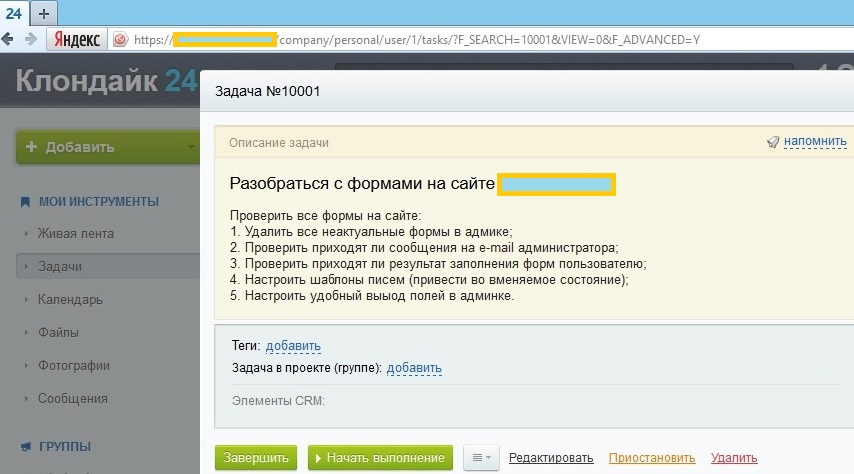Click добавить link next to Теги
This screenshot has width=854, height=474.
293,346
